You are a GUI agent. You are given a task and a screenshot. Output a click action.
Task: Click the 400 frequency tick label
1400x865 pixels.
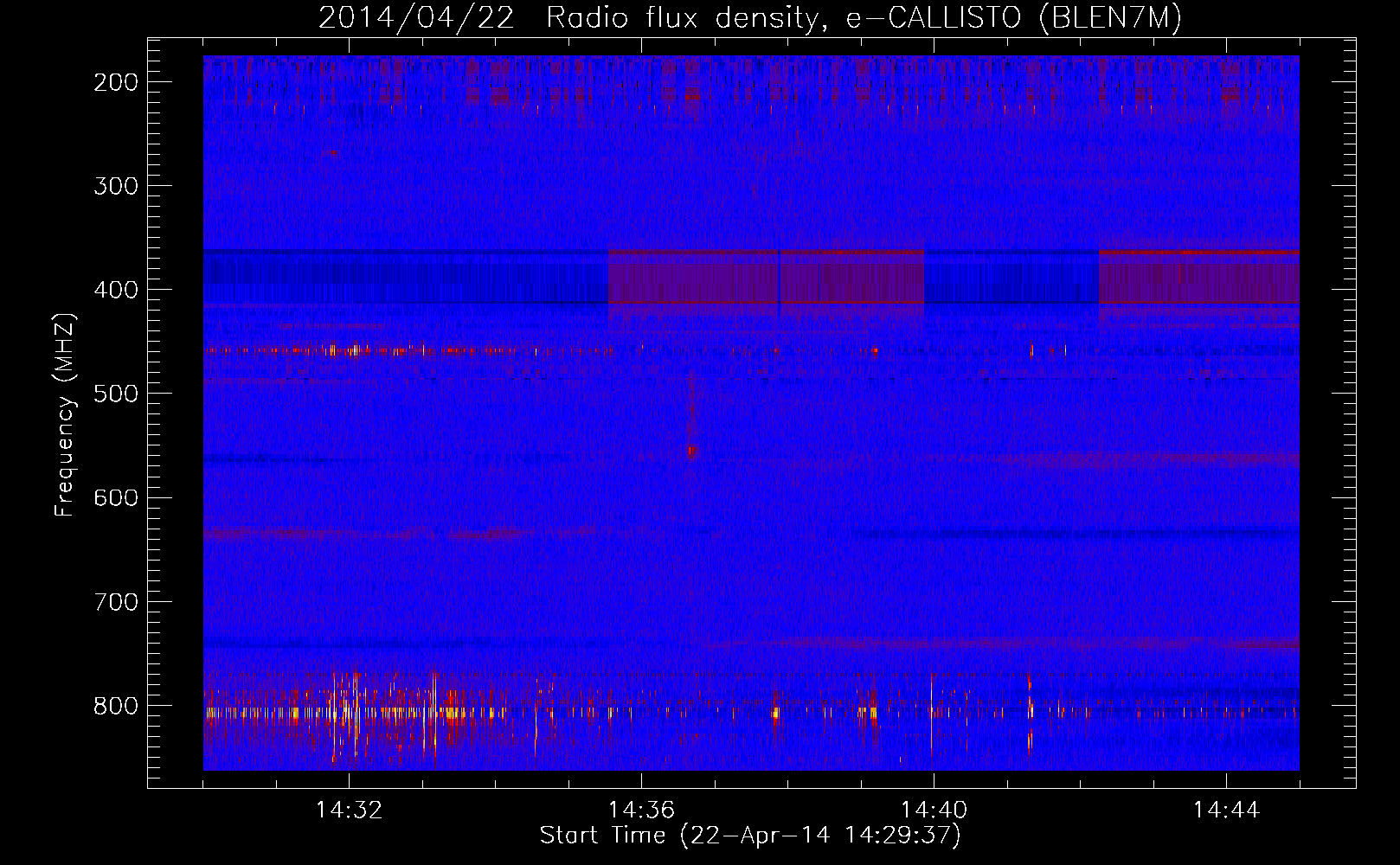click(x=115, y=290)
